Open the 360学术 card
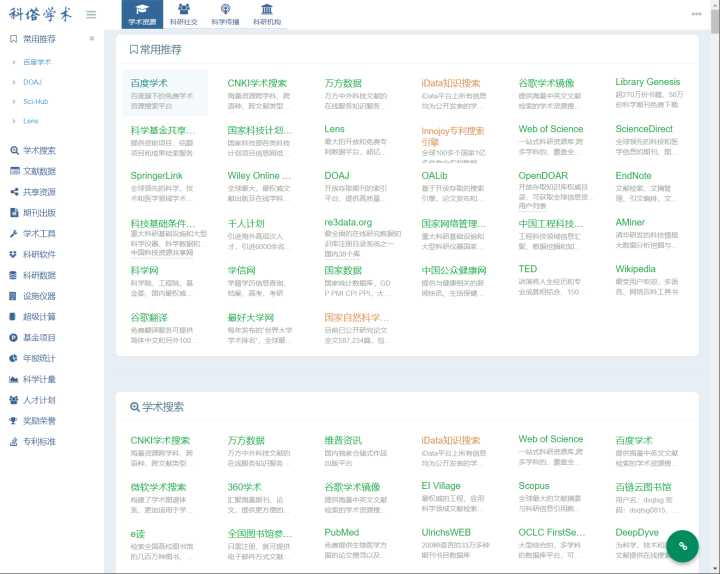Screen dimensions: 720x574 262,498
